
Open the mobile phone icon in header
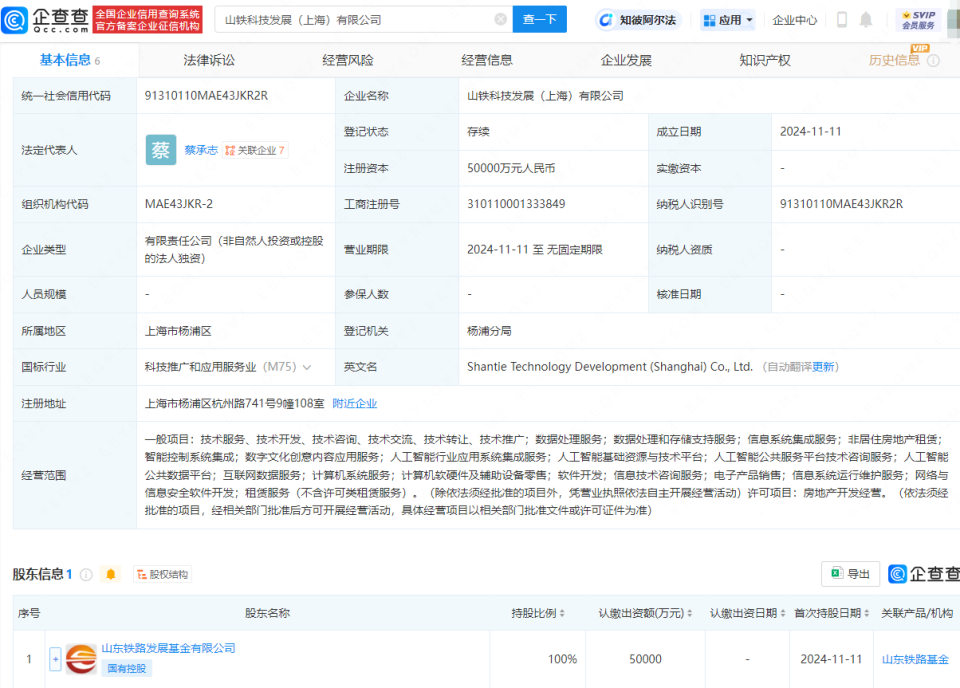842,20
